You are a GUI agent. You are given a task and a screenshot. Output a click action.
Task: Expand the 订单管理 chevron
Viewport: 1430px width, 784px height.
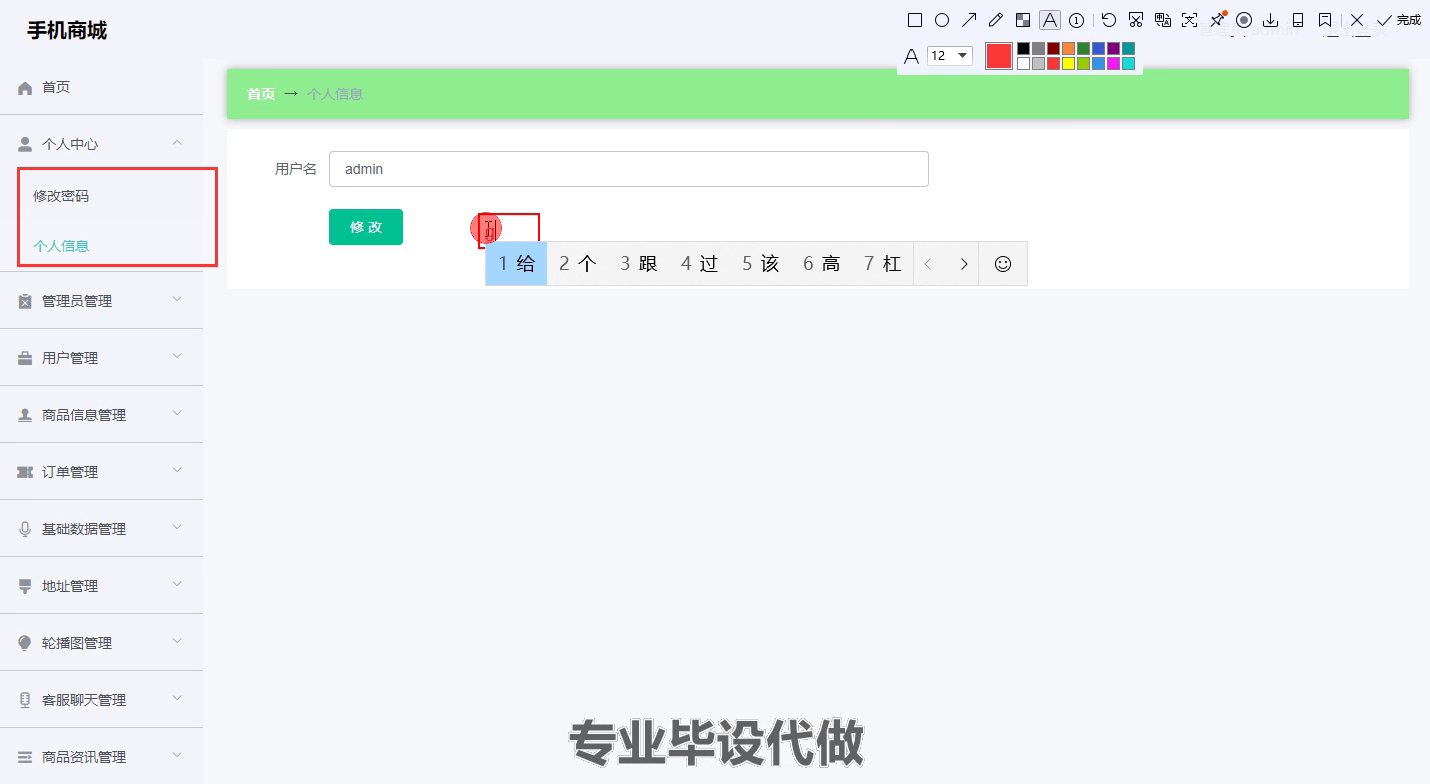[177, 470]
